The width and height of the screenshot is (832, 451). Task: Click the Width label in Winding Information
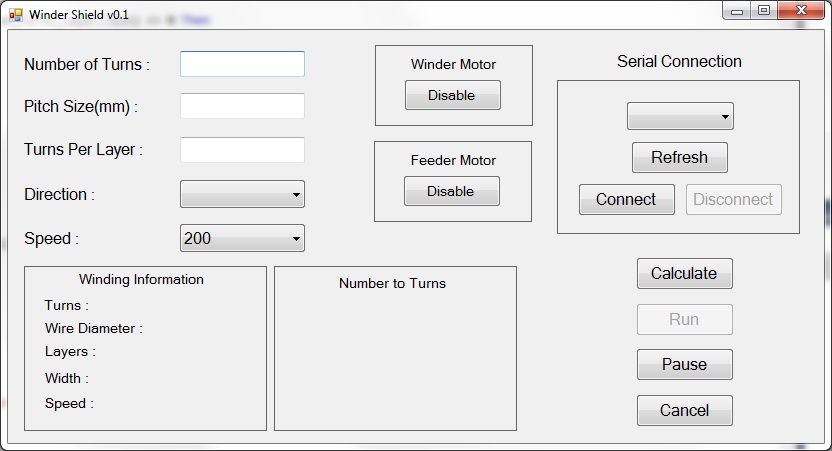tap(67, 378)
